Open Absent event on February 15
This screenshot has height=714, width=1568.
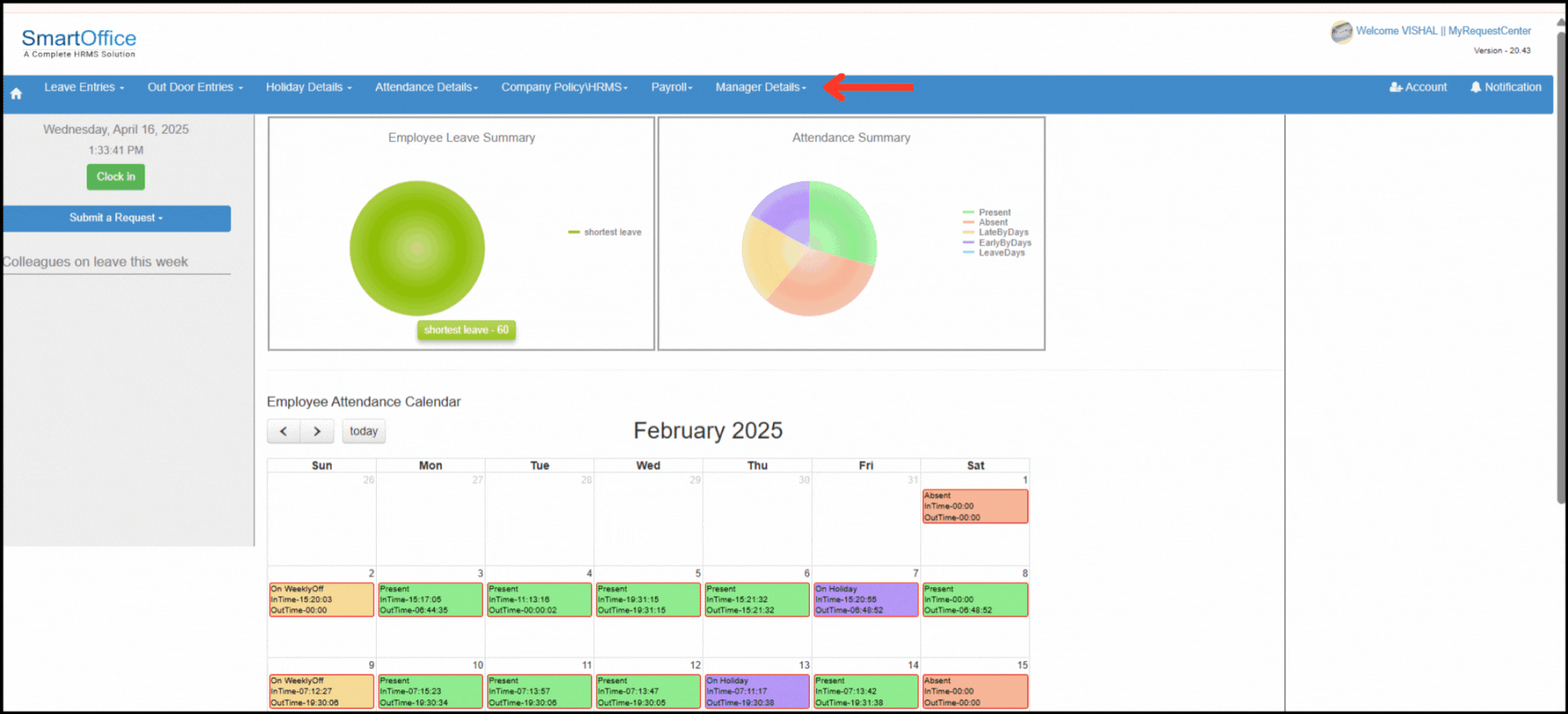click(x=976, y=692)
